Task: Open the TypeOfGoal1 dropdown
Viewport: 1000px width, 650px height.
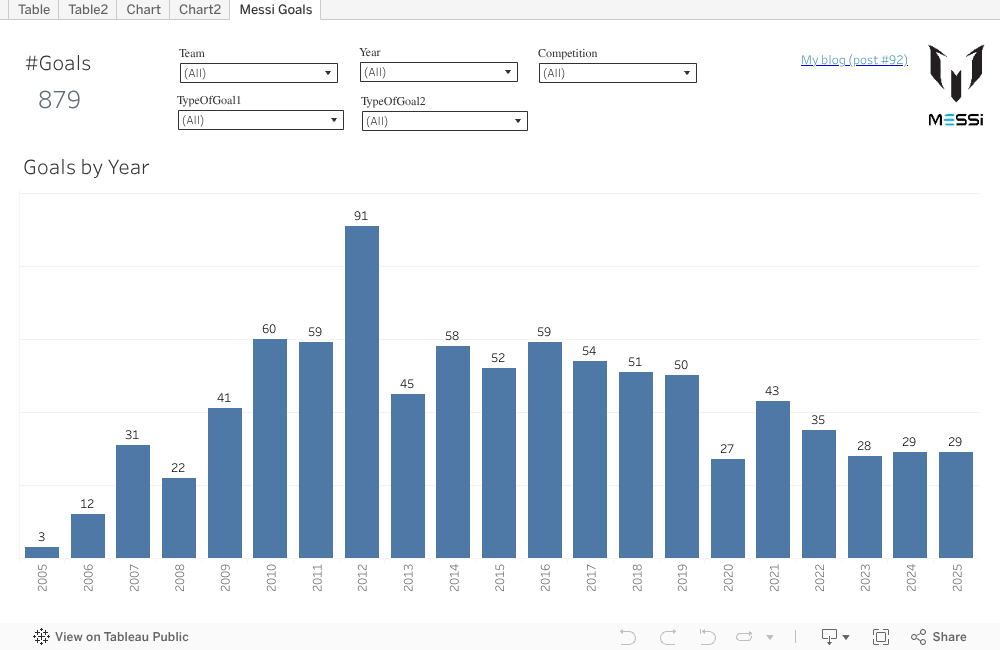Action: (260, 120)
